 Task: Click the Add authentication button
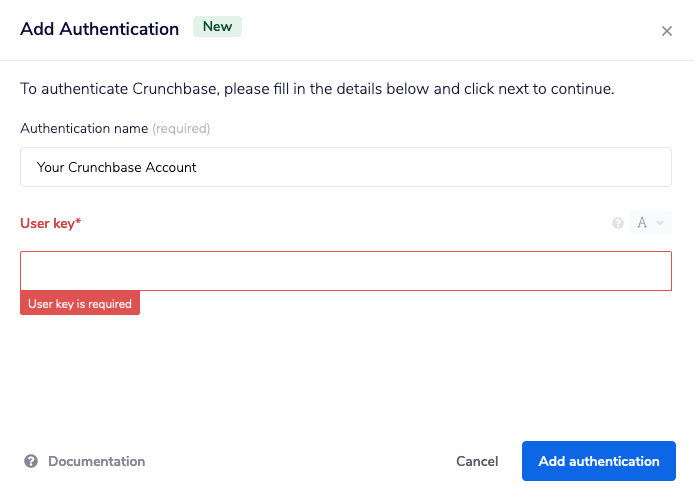pos(598,461)
